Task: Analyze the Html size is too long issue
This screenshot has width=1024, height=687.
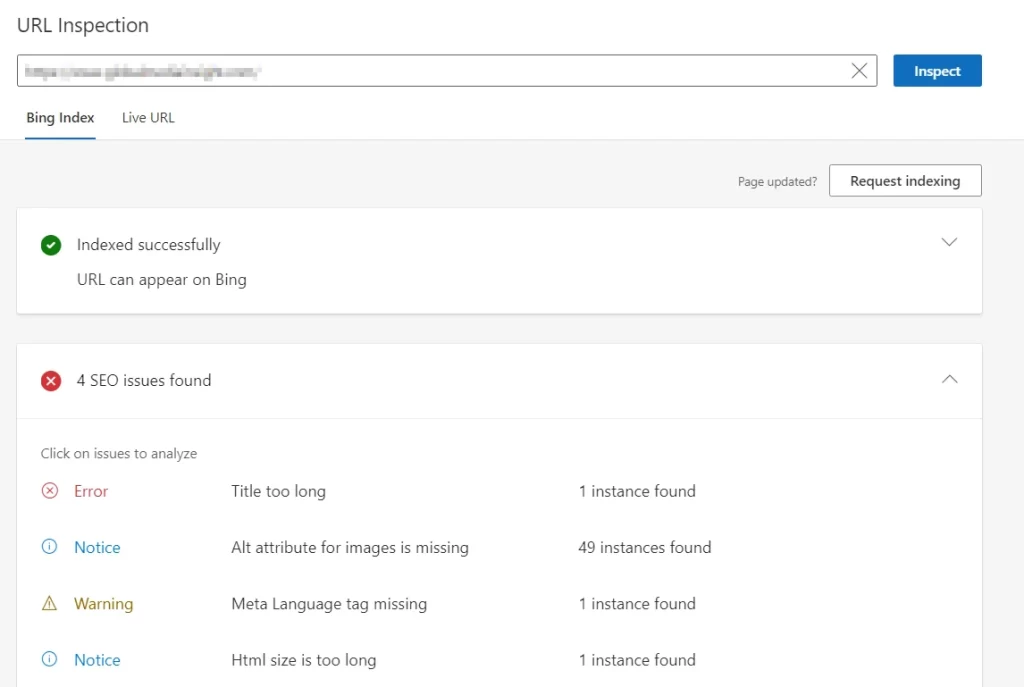Action: point(303,660)
